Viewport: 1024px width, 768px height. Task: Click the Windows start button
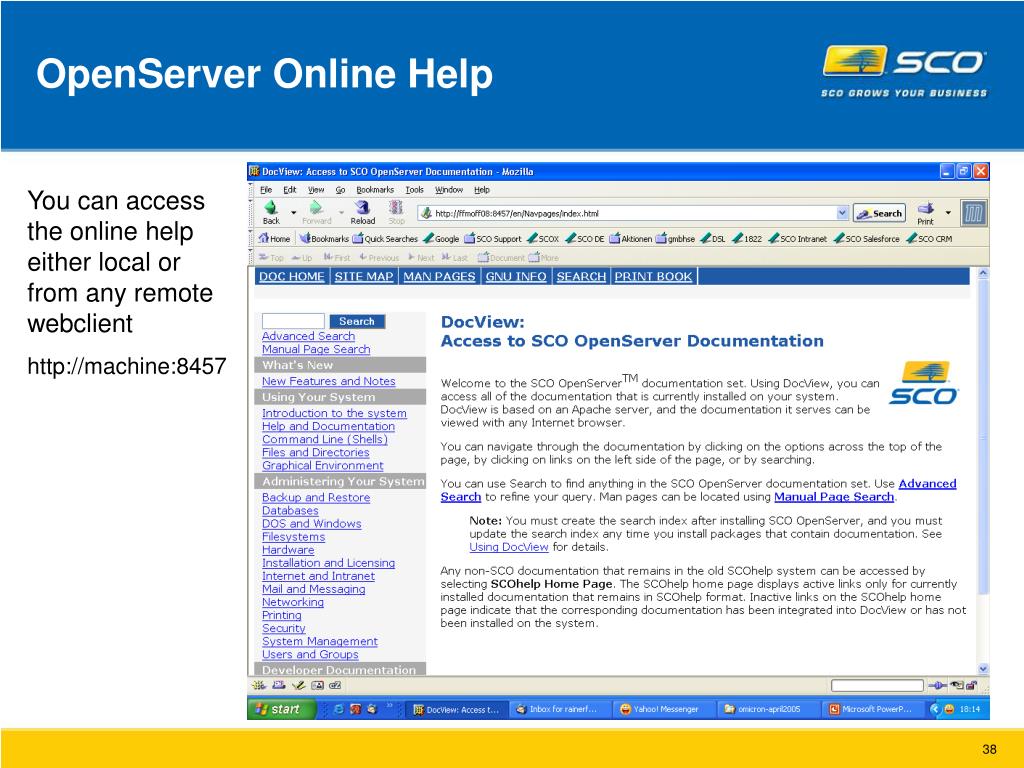(x=281, y=709)
